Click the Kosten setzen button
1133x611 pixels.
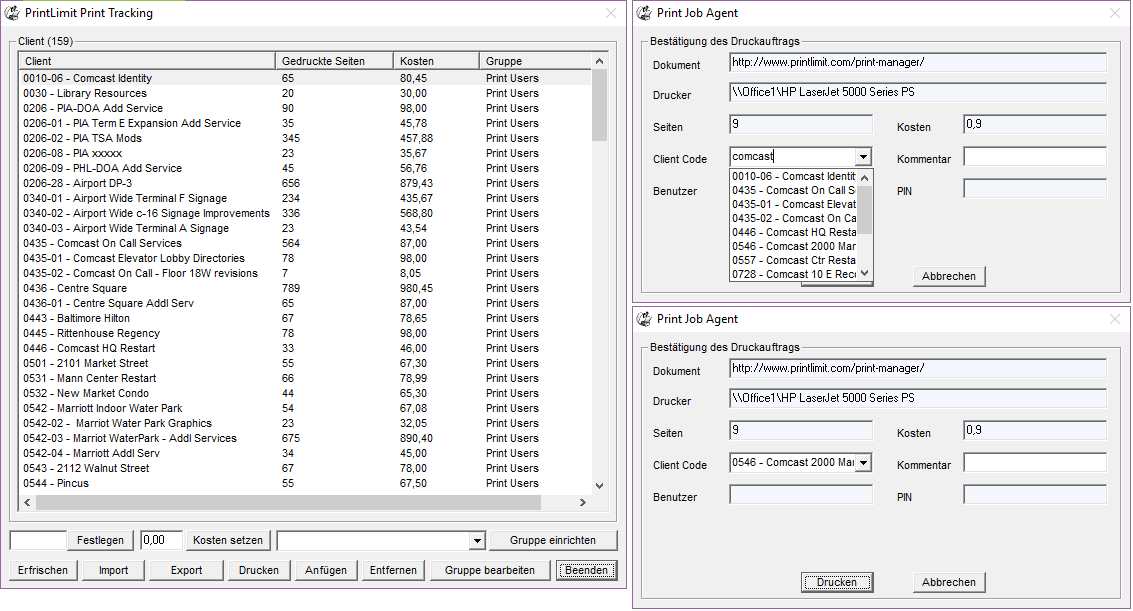228,540
